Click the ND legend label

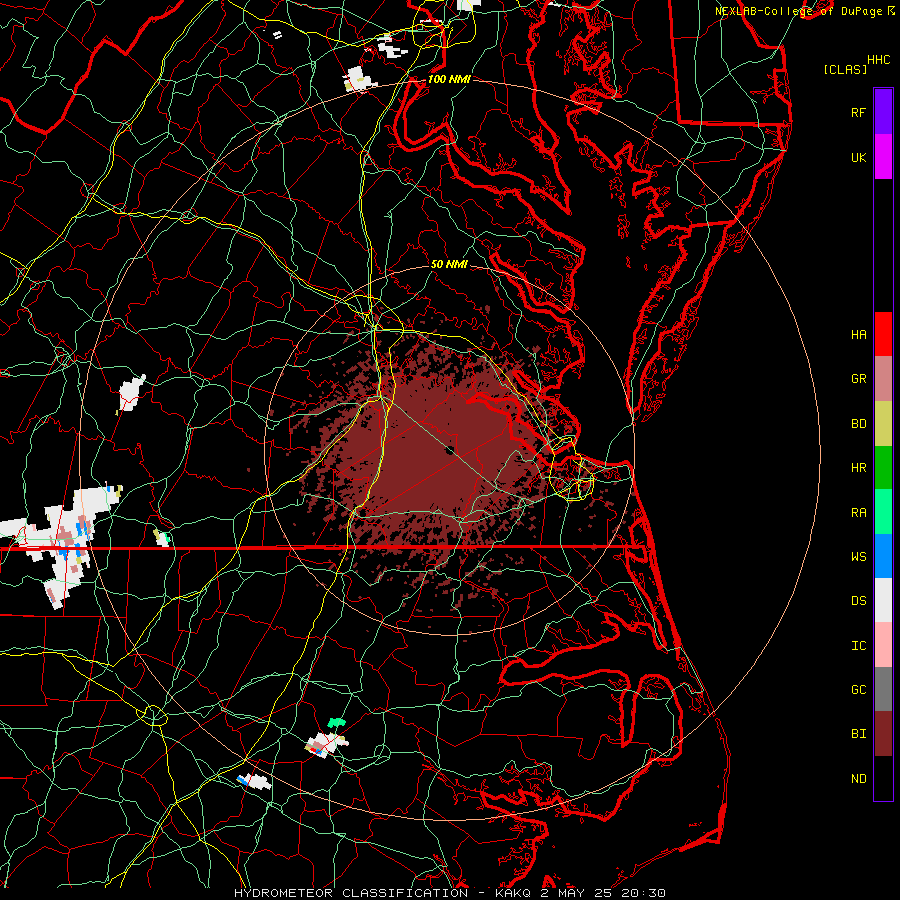[x=858, y=779]
